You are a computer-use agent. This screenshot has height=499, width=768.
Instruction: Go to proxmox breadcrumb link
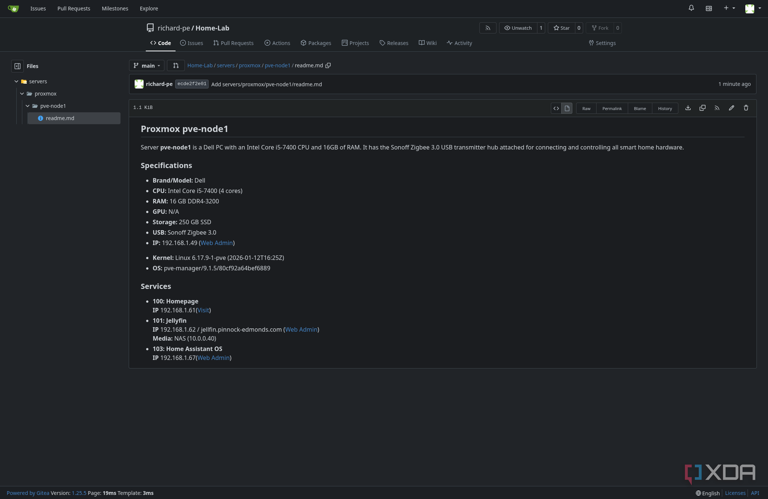249,66
